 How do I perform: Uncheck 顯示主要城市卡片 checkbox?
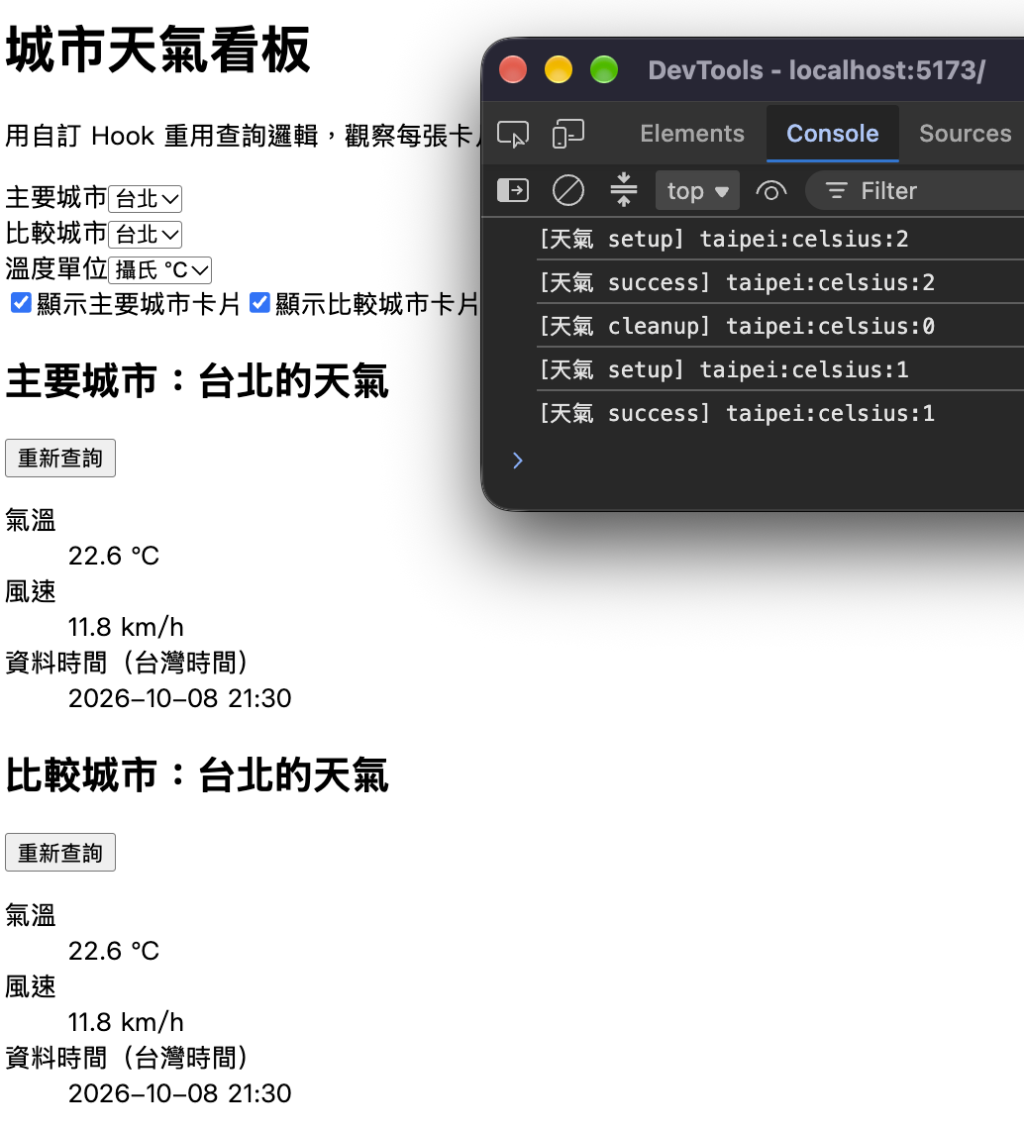[21, 303]
